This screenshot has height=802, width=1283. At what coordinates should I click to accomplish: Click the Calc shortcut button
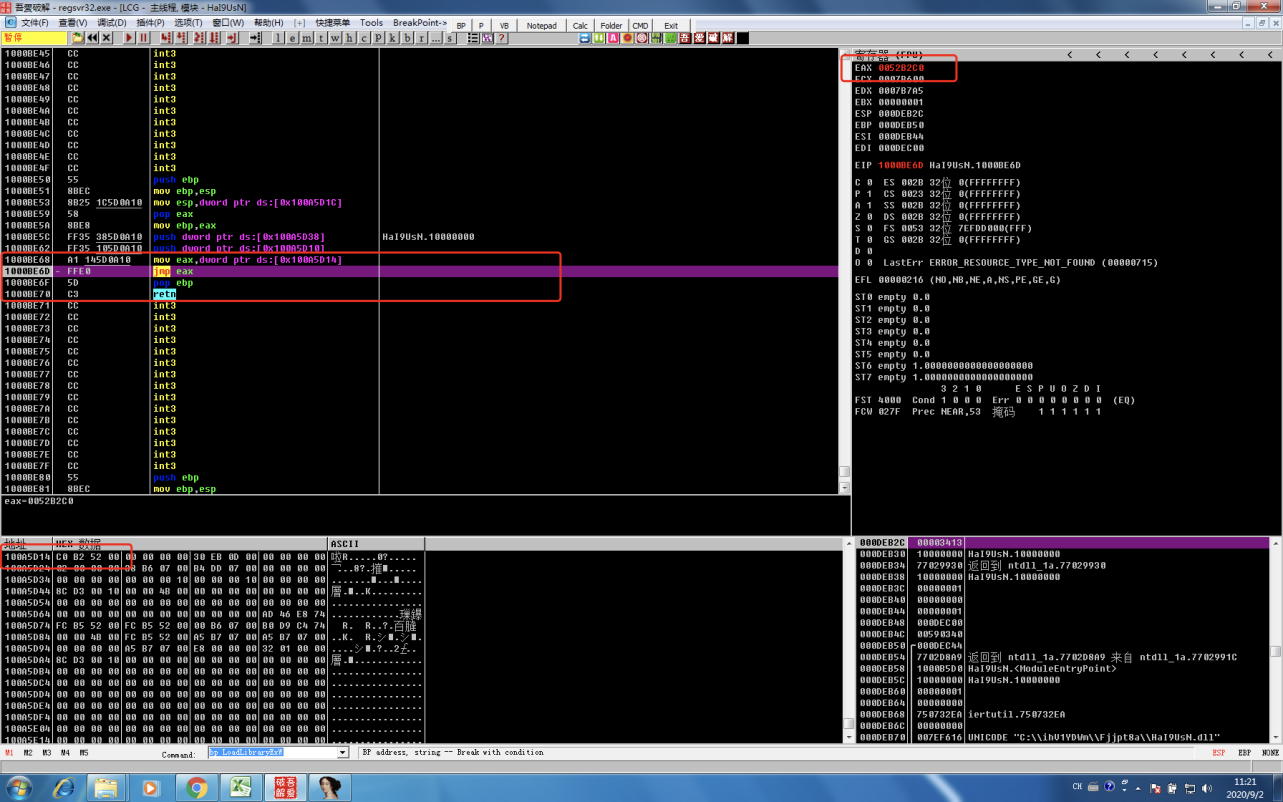click(580, 26)
